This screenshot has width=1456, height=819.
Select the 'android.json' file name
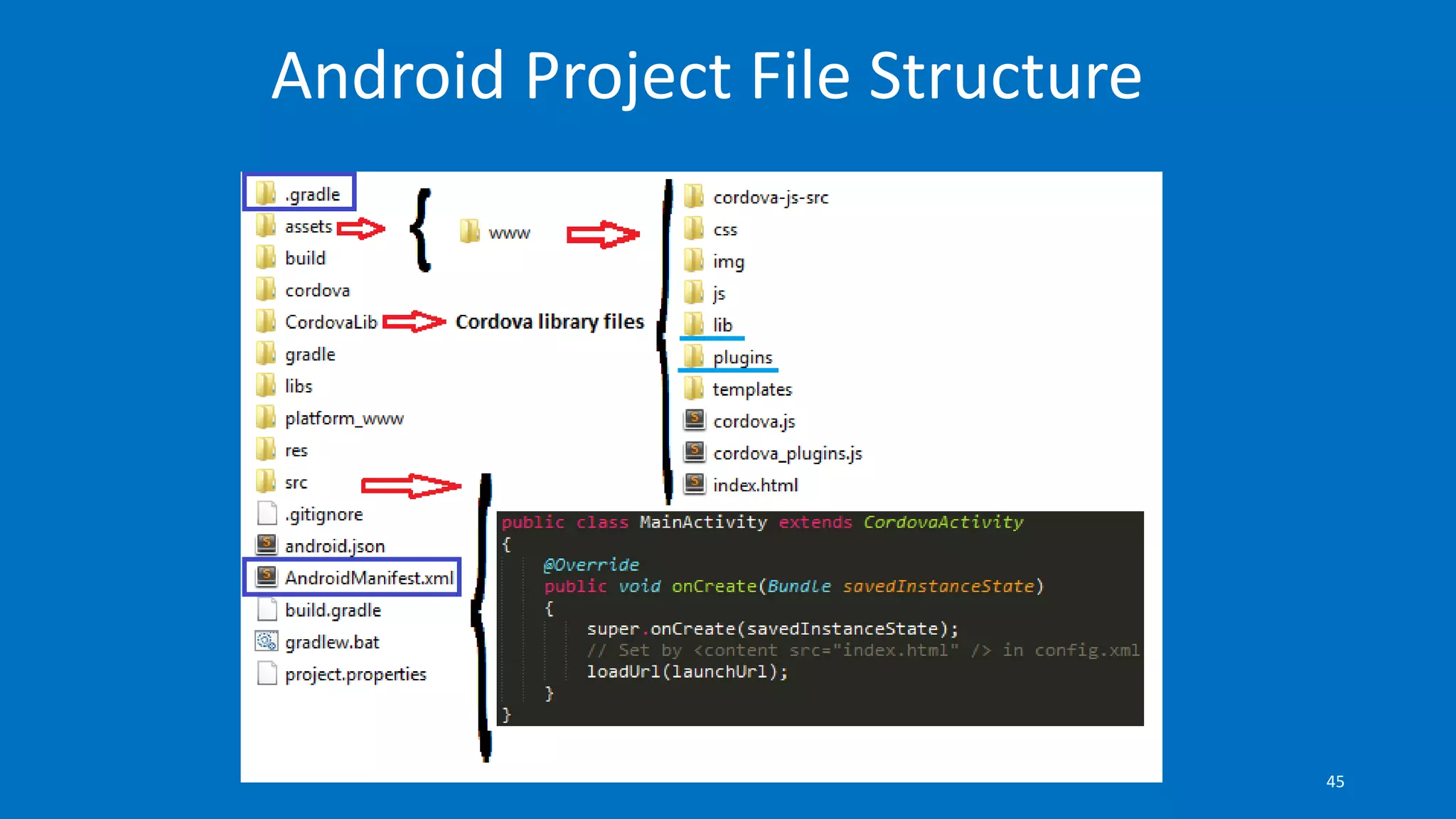tap(335, 547)
